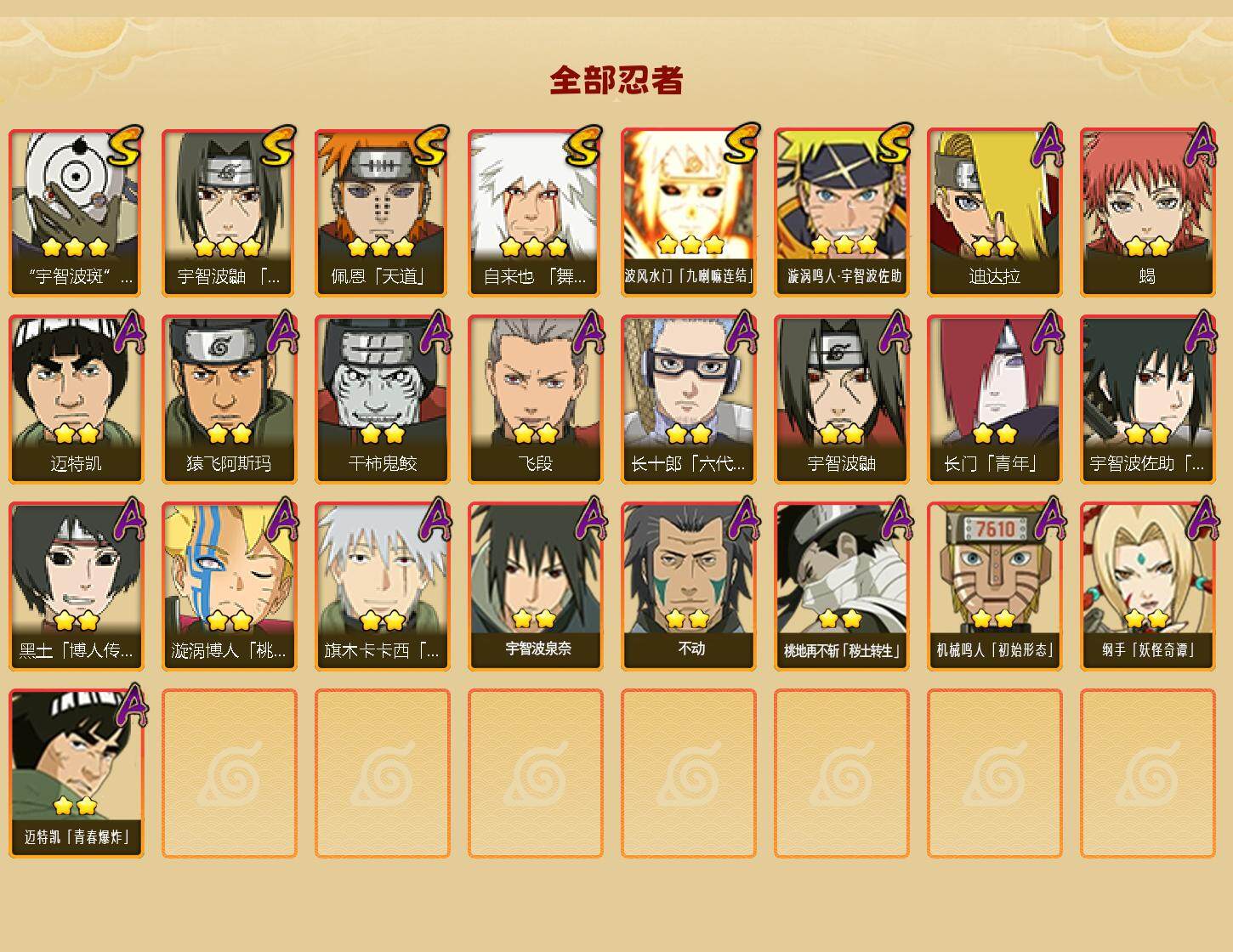Image resolution: width=1233 pixels, height=952 pixels.
Task: Open the 漩涡鸣人·宇智波佐助 card
Action: 842,212
